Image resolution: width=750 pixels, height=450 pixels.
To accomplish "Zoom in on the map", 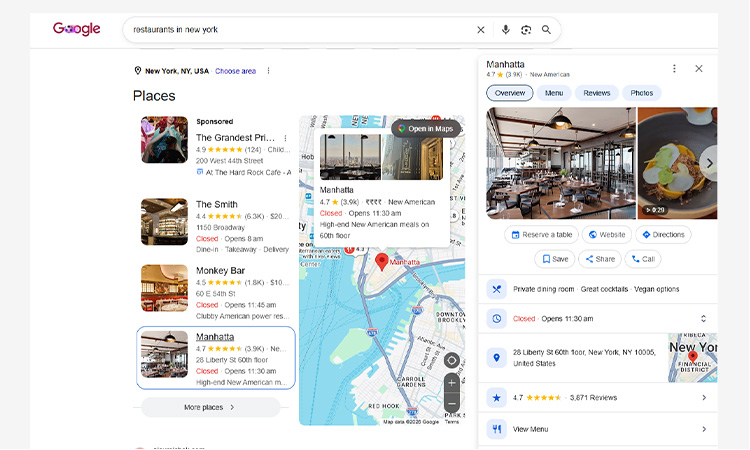I will point(452,383).
